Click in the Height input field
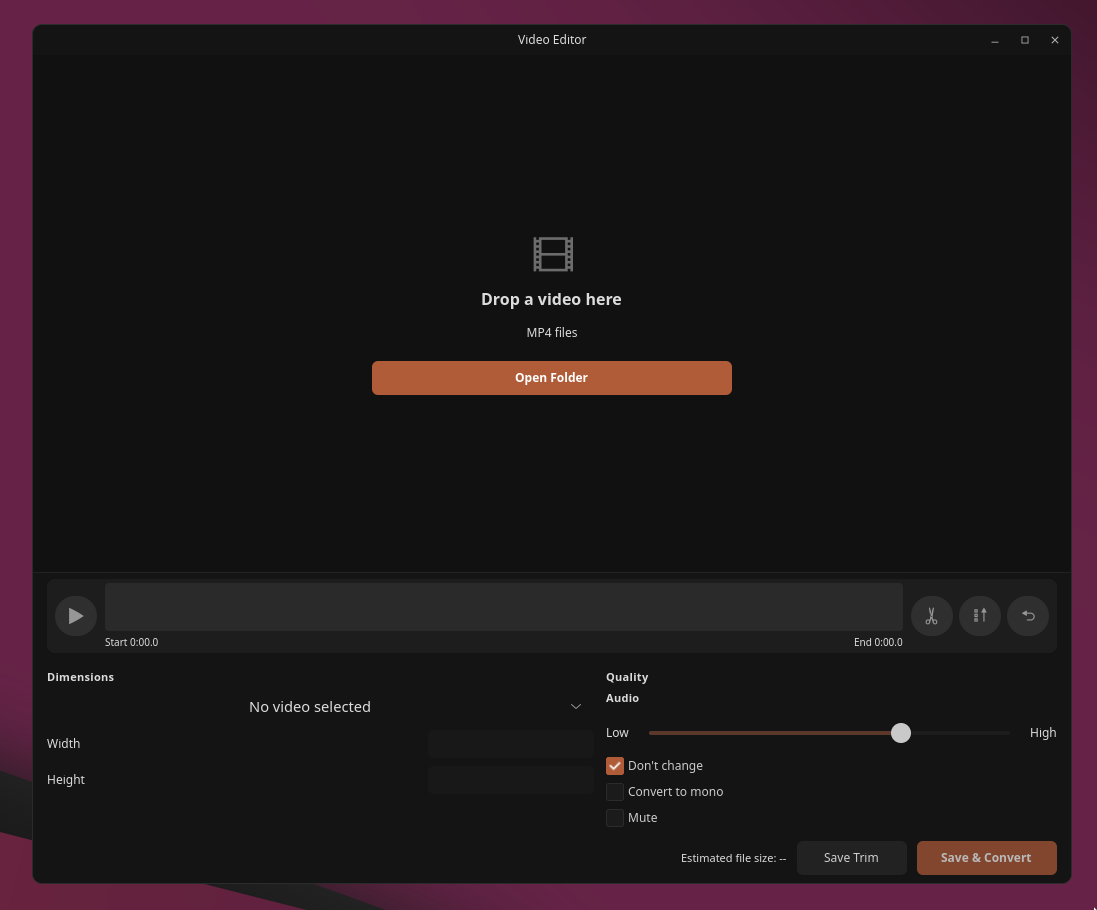Viewport: 1097px width, 910px height. pos(511,780)
